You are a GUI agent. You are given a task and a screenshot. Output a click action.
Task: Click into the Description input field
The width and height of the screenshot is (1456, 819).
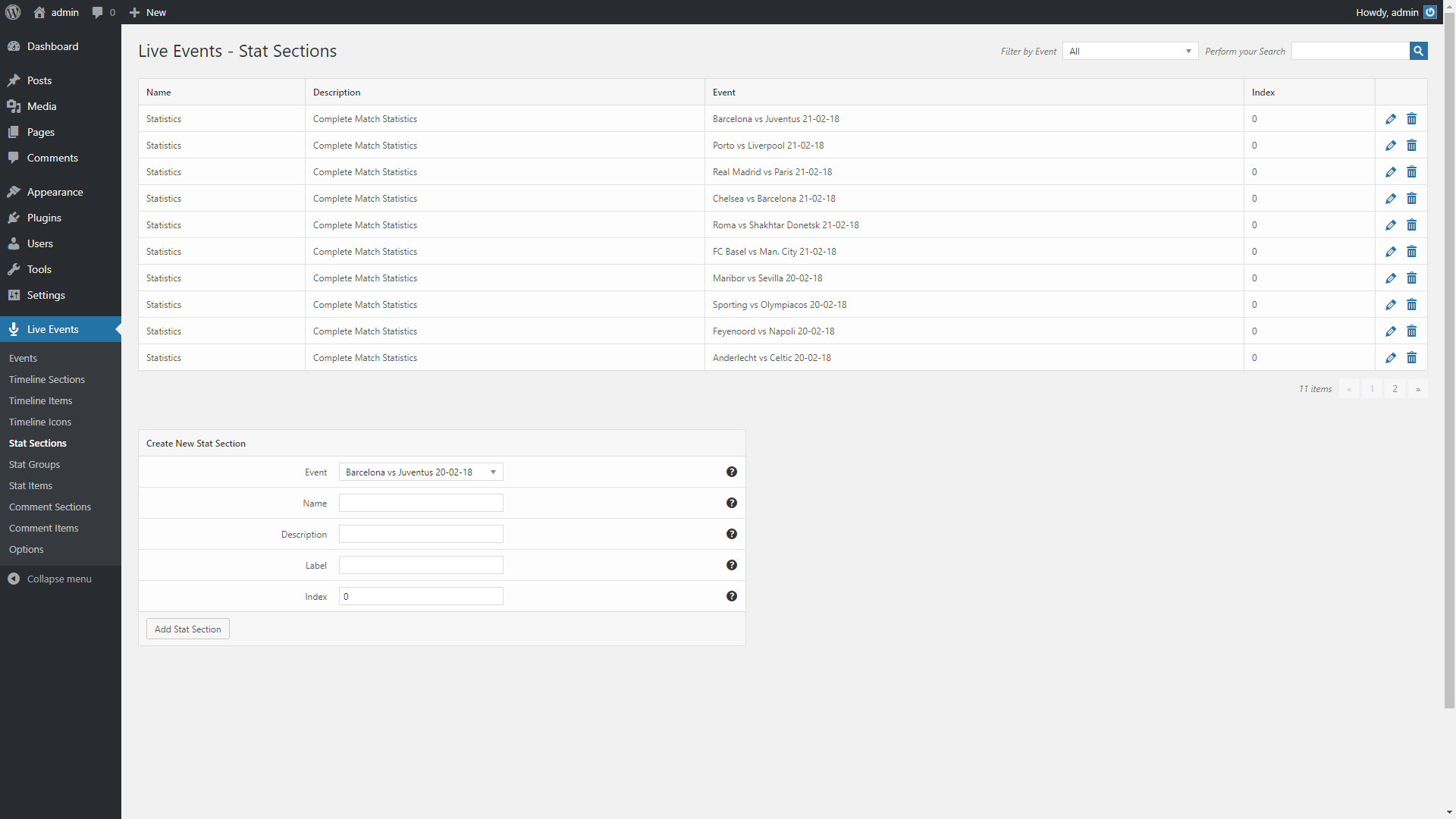[421, 534]
